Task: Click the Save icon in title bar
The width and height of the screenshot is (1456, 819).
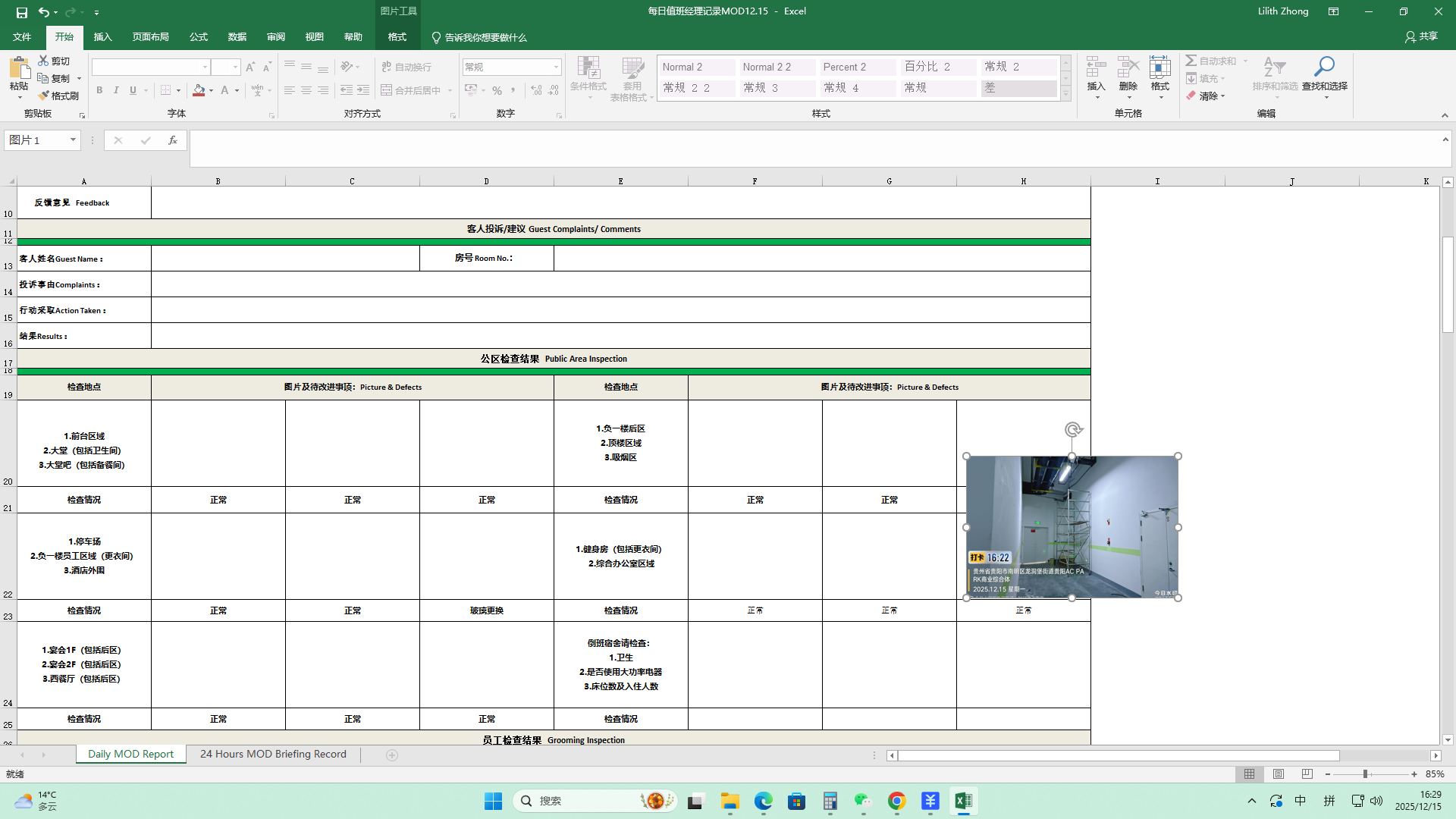Action: (22, 12)
